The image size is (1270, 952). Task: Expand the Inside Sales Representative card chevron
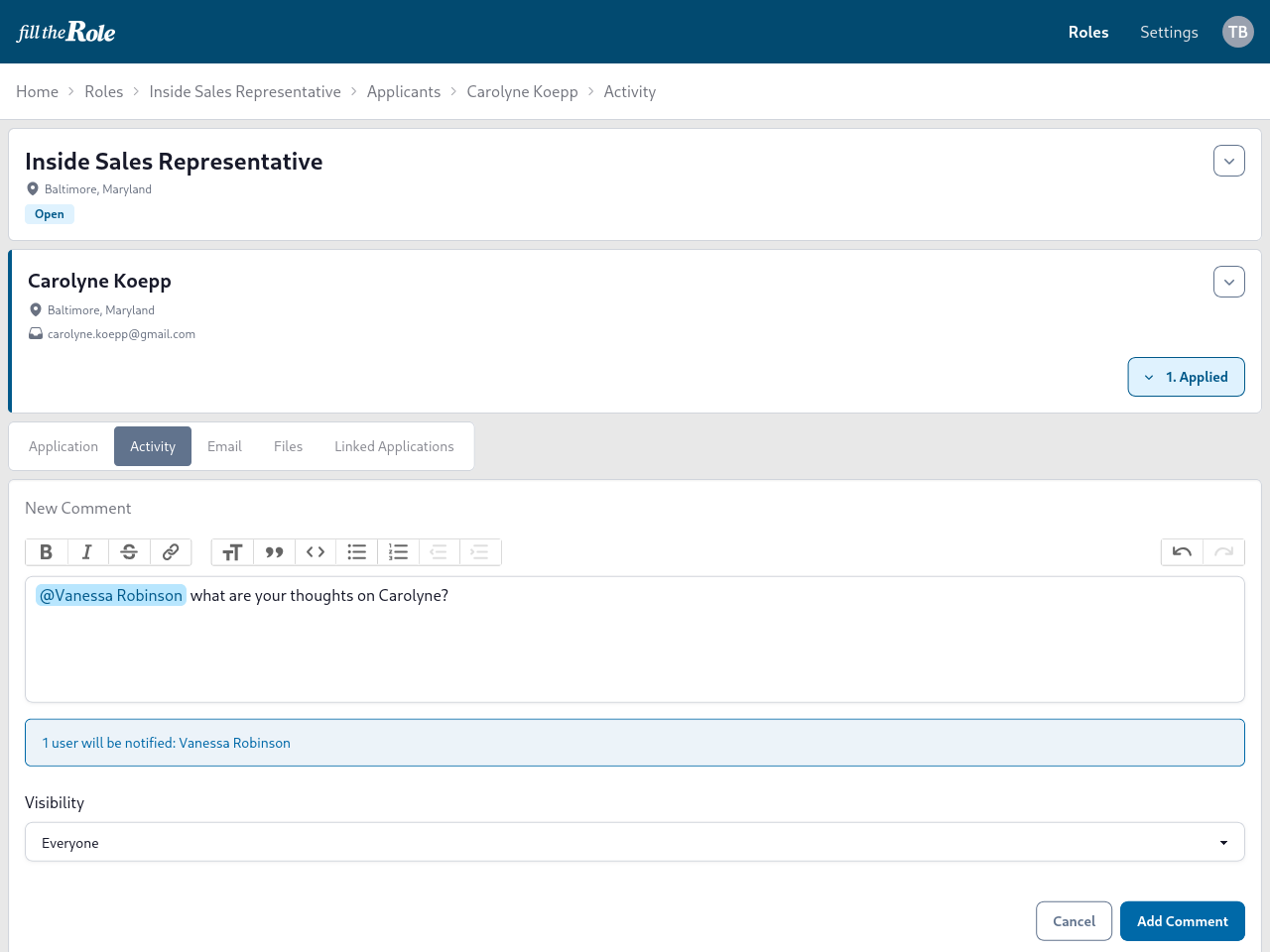tap(1228, 160)
